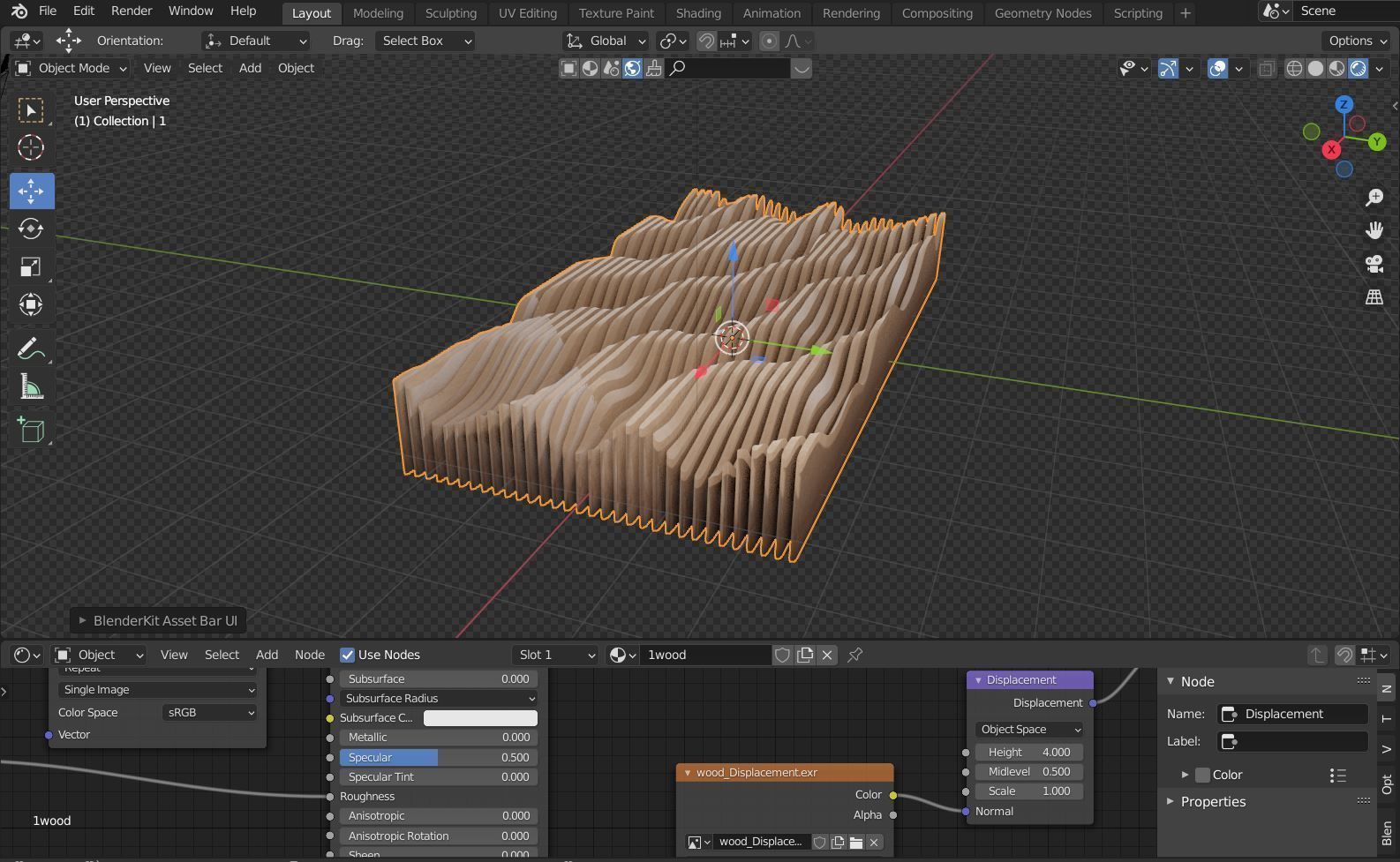Image resolution: width=1400 pixels, height=862 pixels.
Task: Select the Select Box tool
Action: 31,110
